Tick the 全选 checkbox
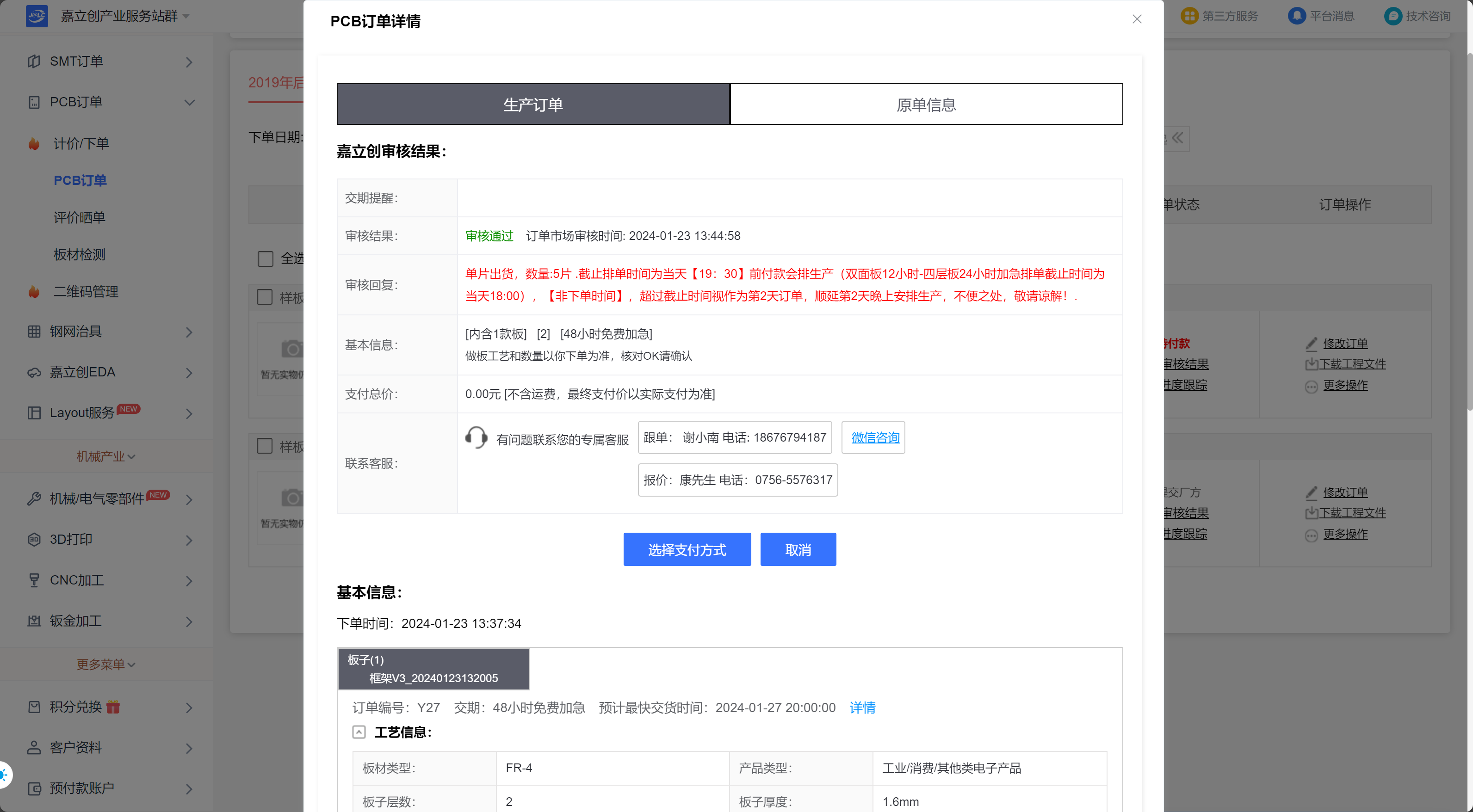 [266, 259]
